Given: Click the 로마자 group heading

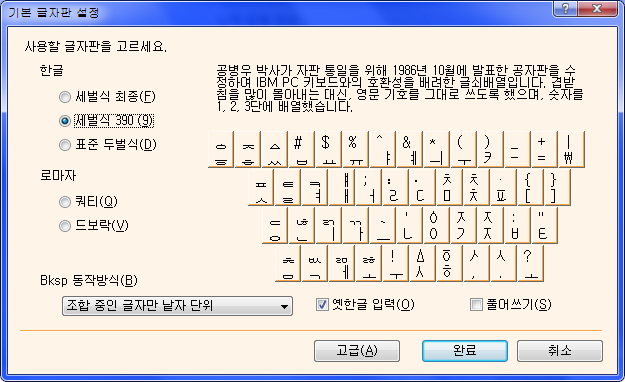Looking at the screenshot, I should [x=58, y=175].
